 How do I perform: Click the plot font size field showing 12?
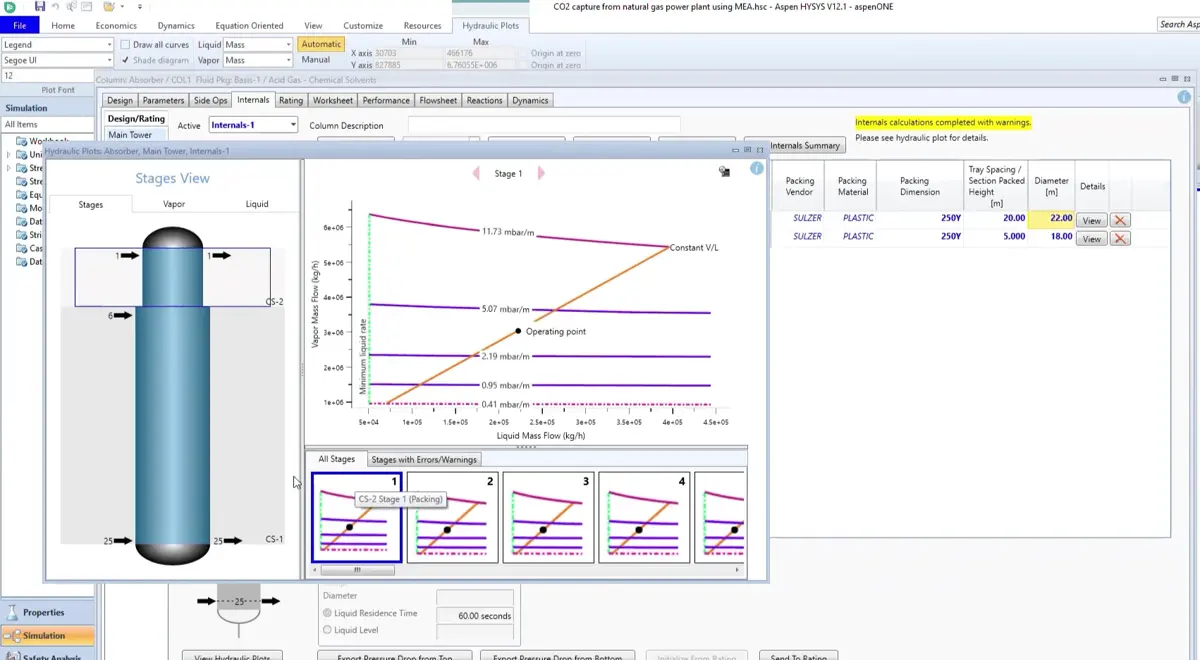coord(47,76)
